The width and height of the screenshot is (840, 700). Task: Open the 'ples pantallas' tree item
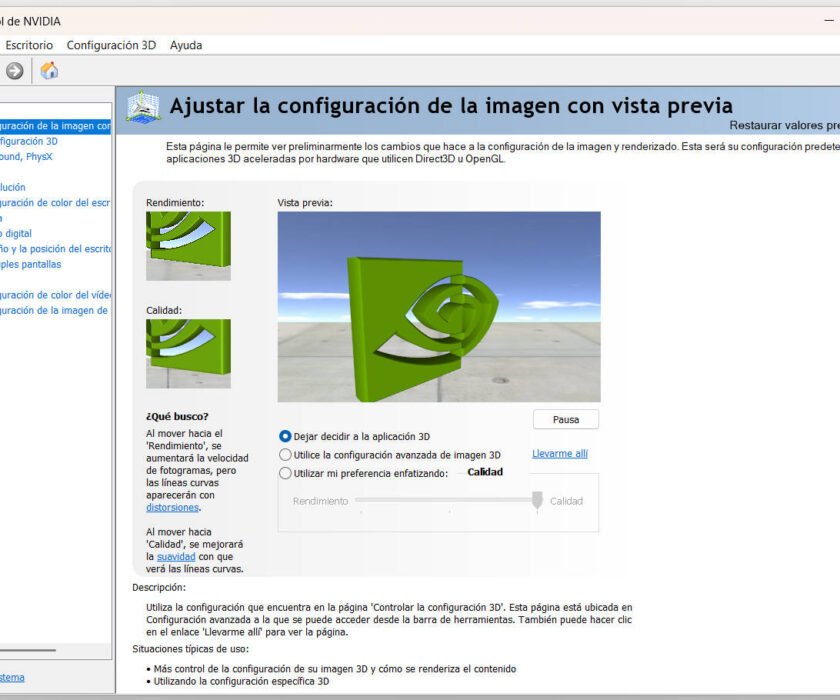pyautogui.click(x=31, y=264)
